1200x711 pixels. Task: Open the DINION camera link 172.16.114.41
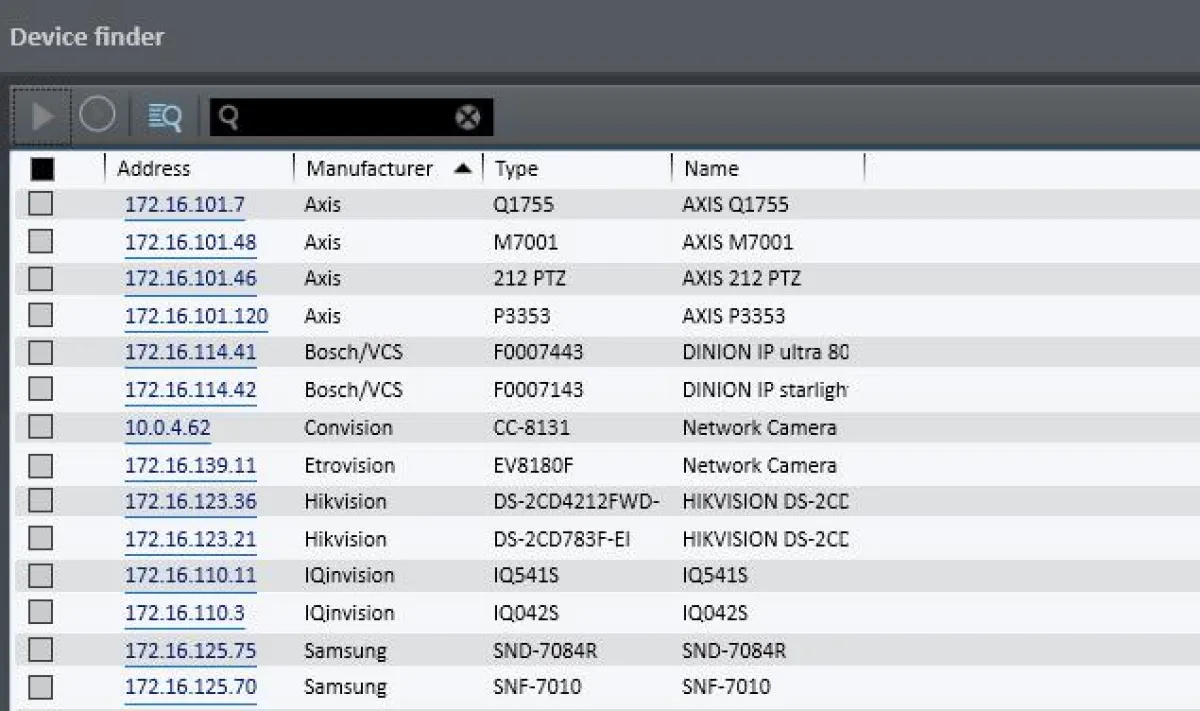tap(190, 352)
